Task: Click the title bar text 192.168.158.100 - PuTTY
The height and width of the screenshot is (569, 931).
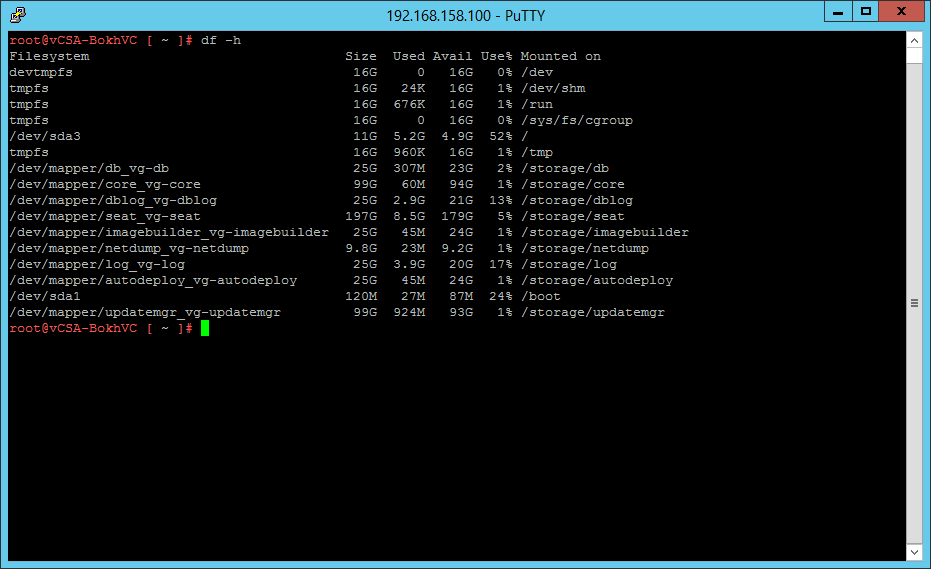Action: 465,15
